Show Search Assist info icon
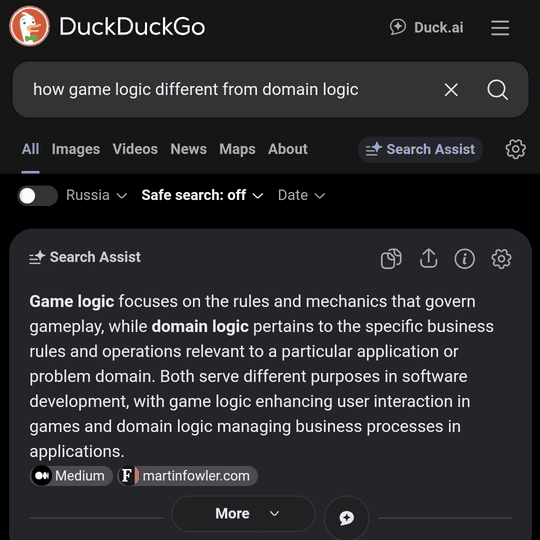This screenshot has width=540, height=540. (465, 259)
